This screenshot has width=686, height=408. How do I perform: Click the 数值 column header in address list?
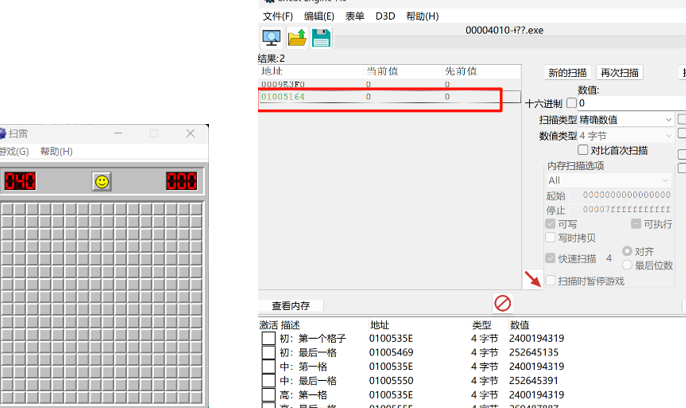(x=519, y=325)
